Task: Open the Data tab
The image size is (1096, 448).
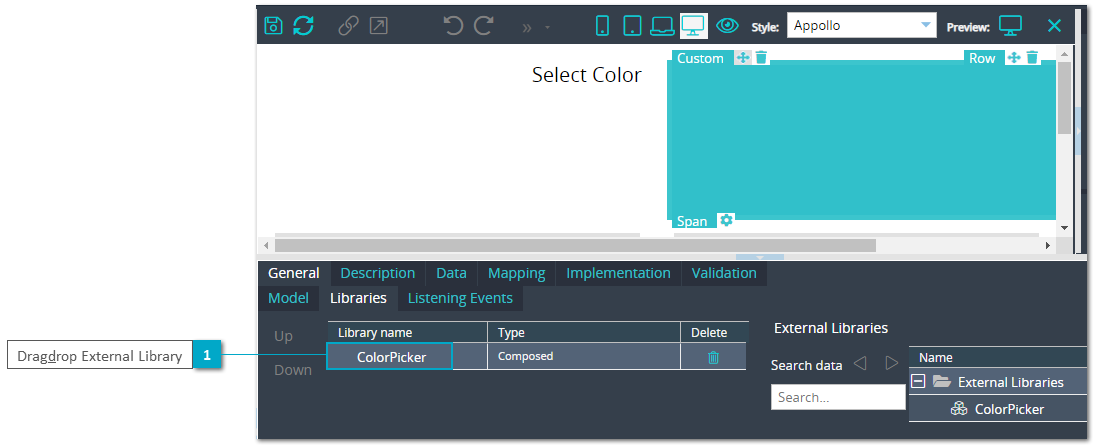Action: 451,273
